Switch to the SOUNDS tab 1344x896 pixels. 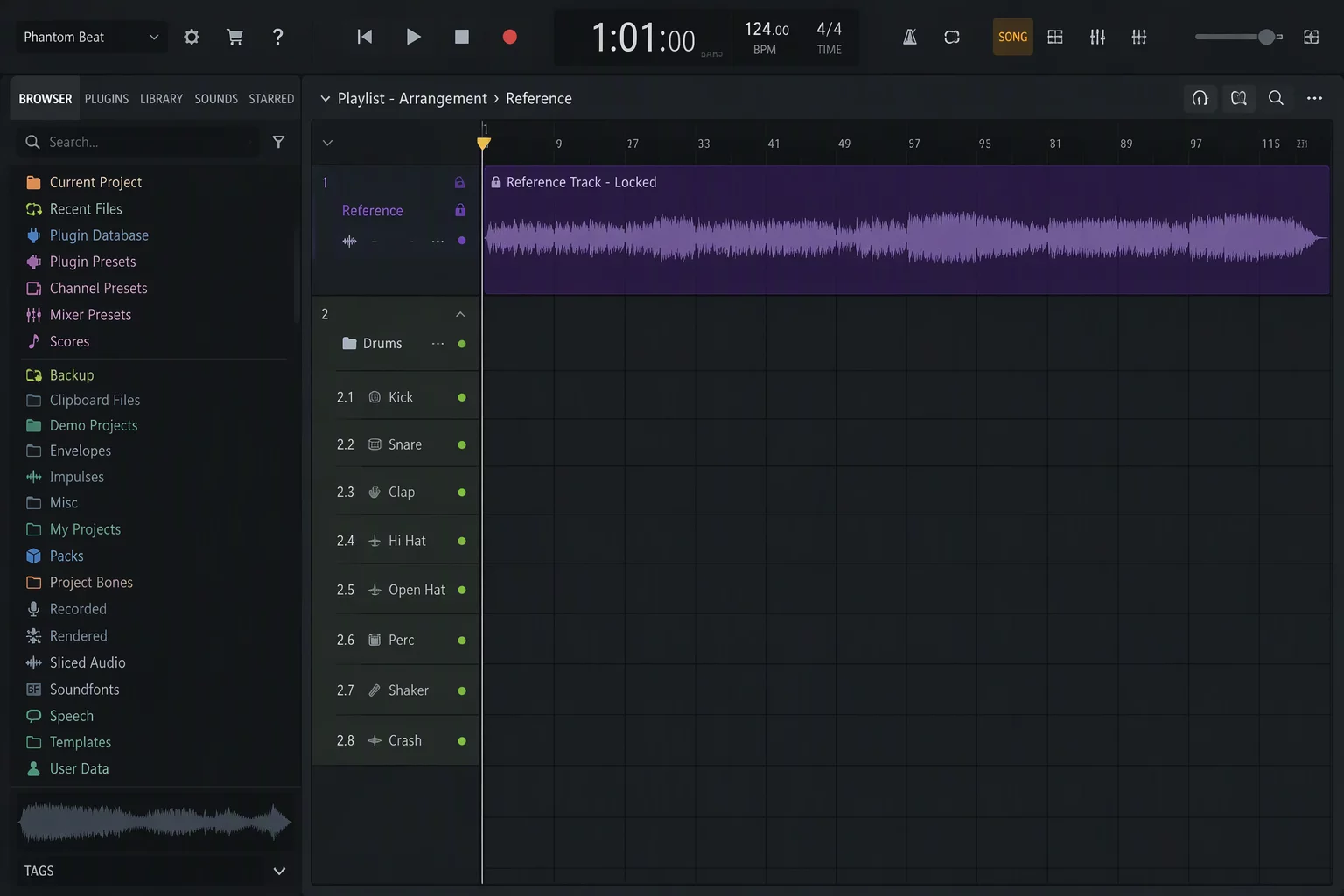coord(216,99)
